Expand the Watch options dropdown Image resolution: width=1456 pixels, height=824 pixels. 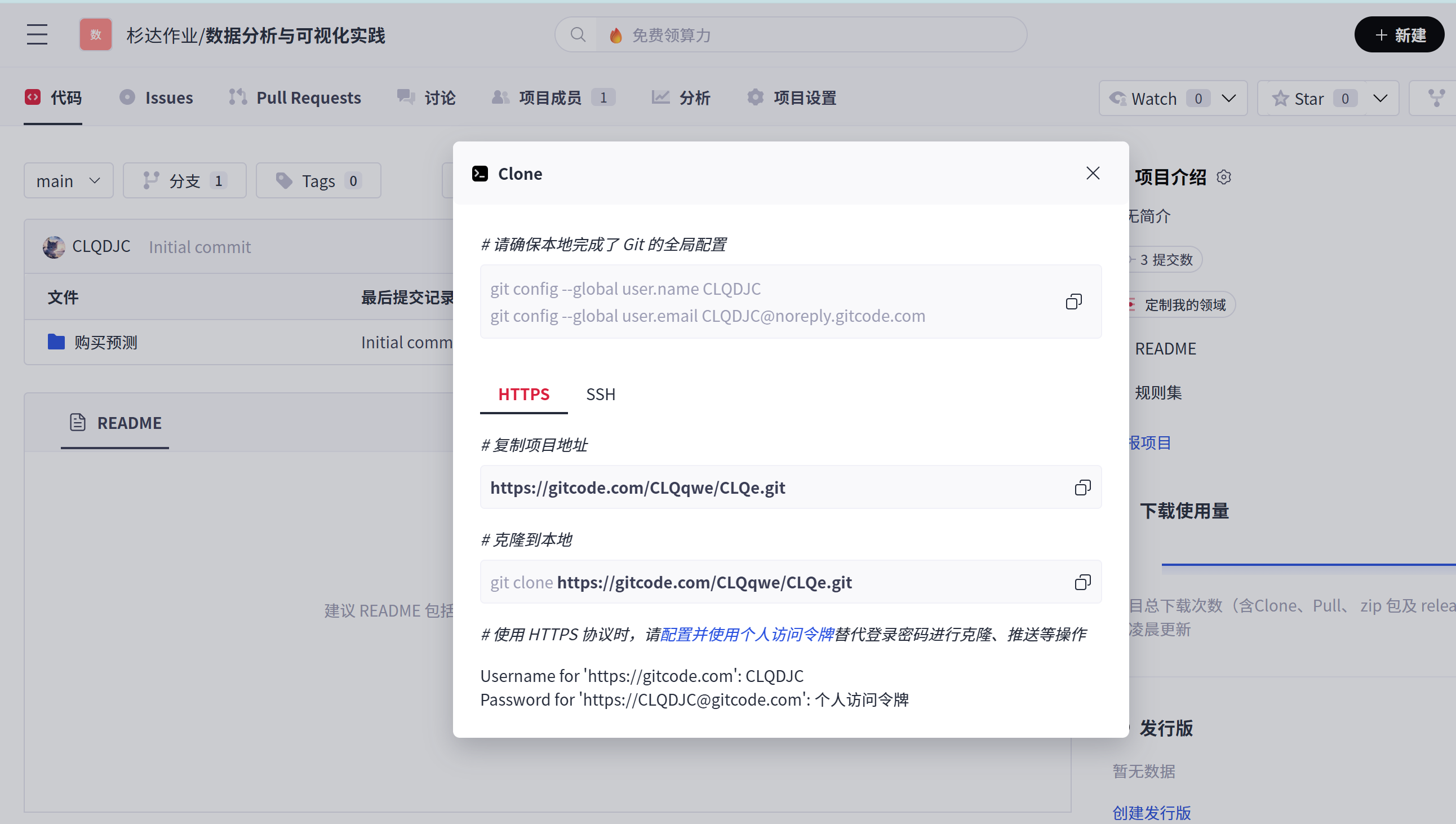[x=1228, y=99]
